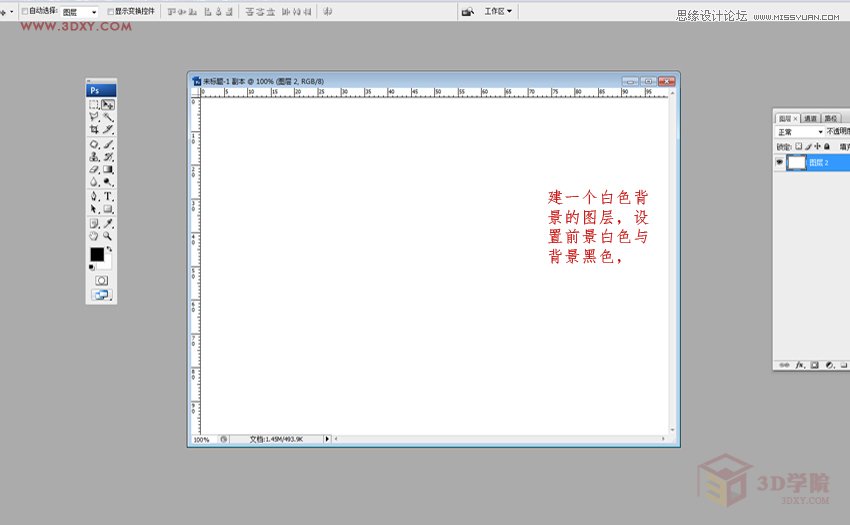Swap foreground and background colors

[110, 249]
